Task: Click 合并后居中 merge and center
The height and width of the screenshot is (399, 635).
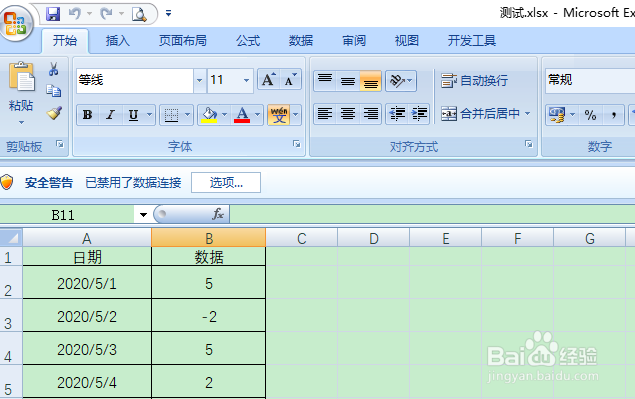Action: tap(480, 114)
